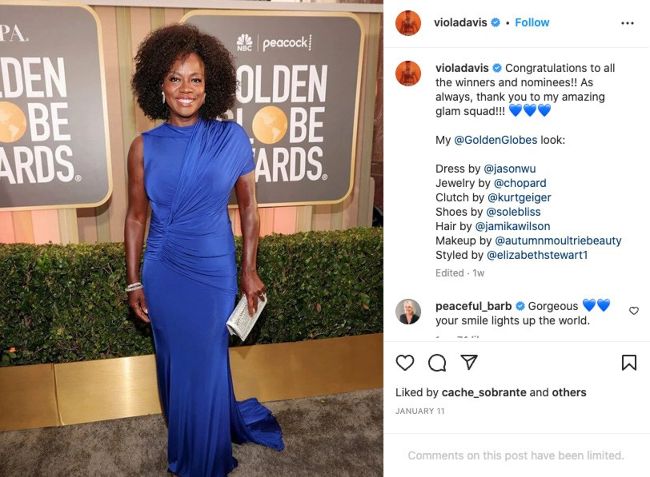Open @jamikawilson hair credit link
The height and width of the screenshot is (477, 650).
[512, 226]
